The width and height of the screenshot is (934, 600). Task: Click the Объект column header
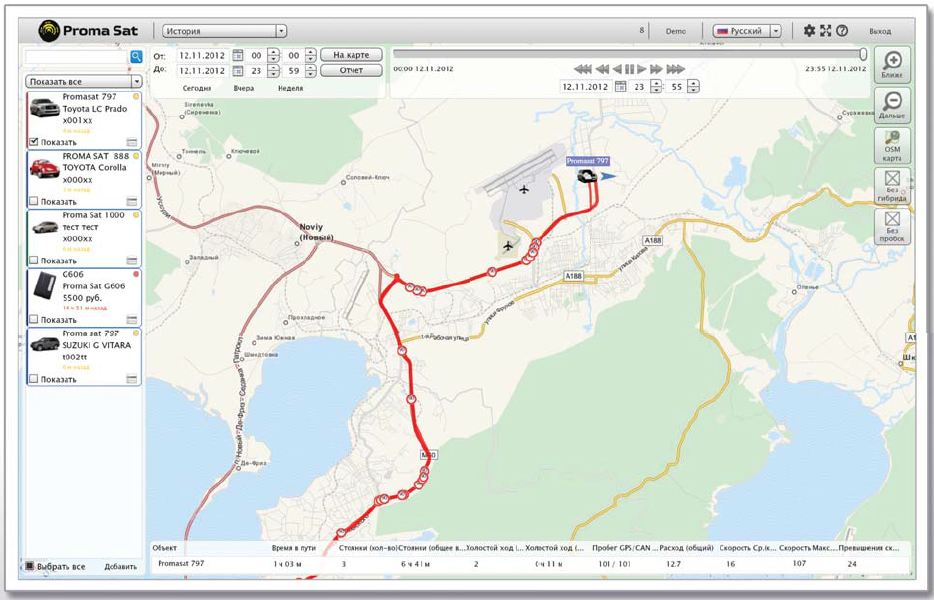pos(164,548)
